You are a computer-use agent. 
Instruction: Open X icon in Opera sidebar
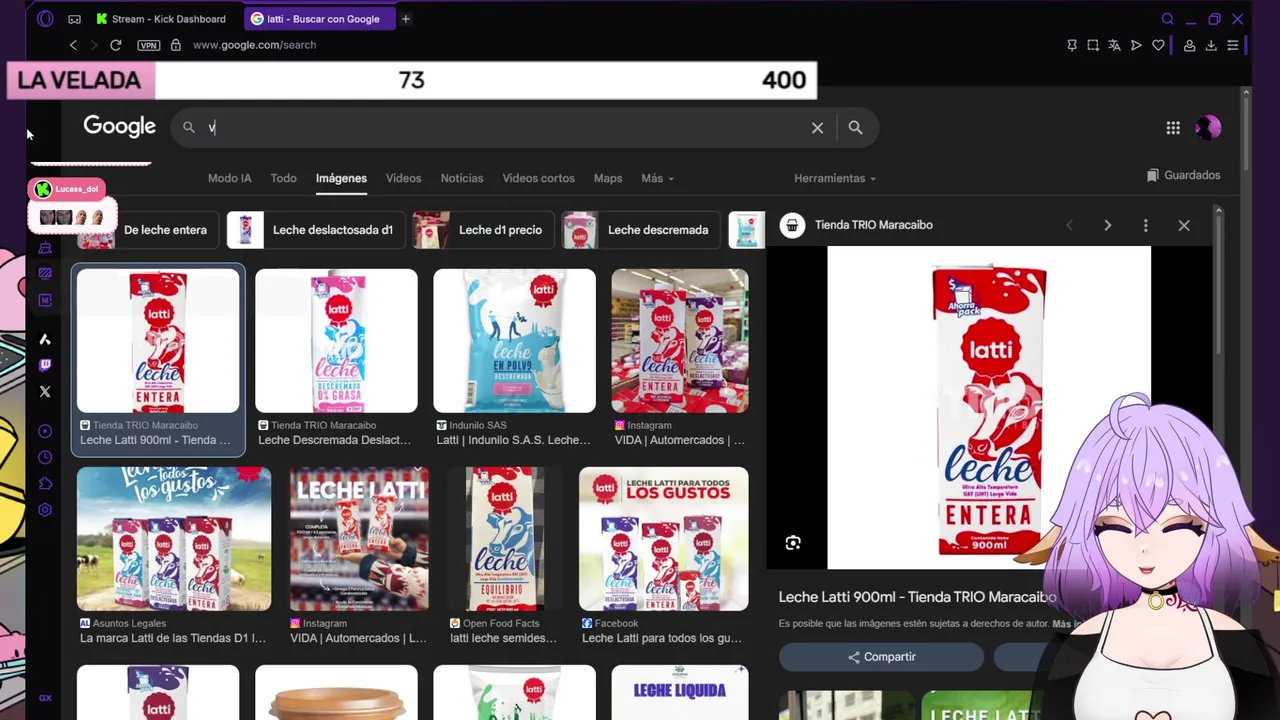[x=45, y=392]
